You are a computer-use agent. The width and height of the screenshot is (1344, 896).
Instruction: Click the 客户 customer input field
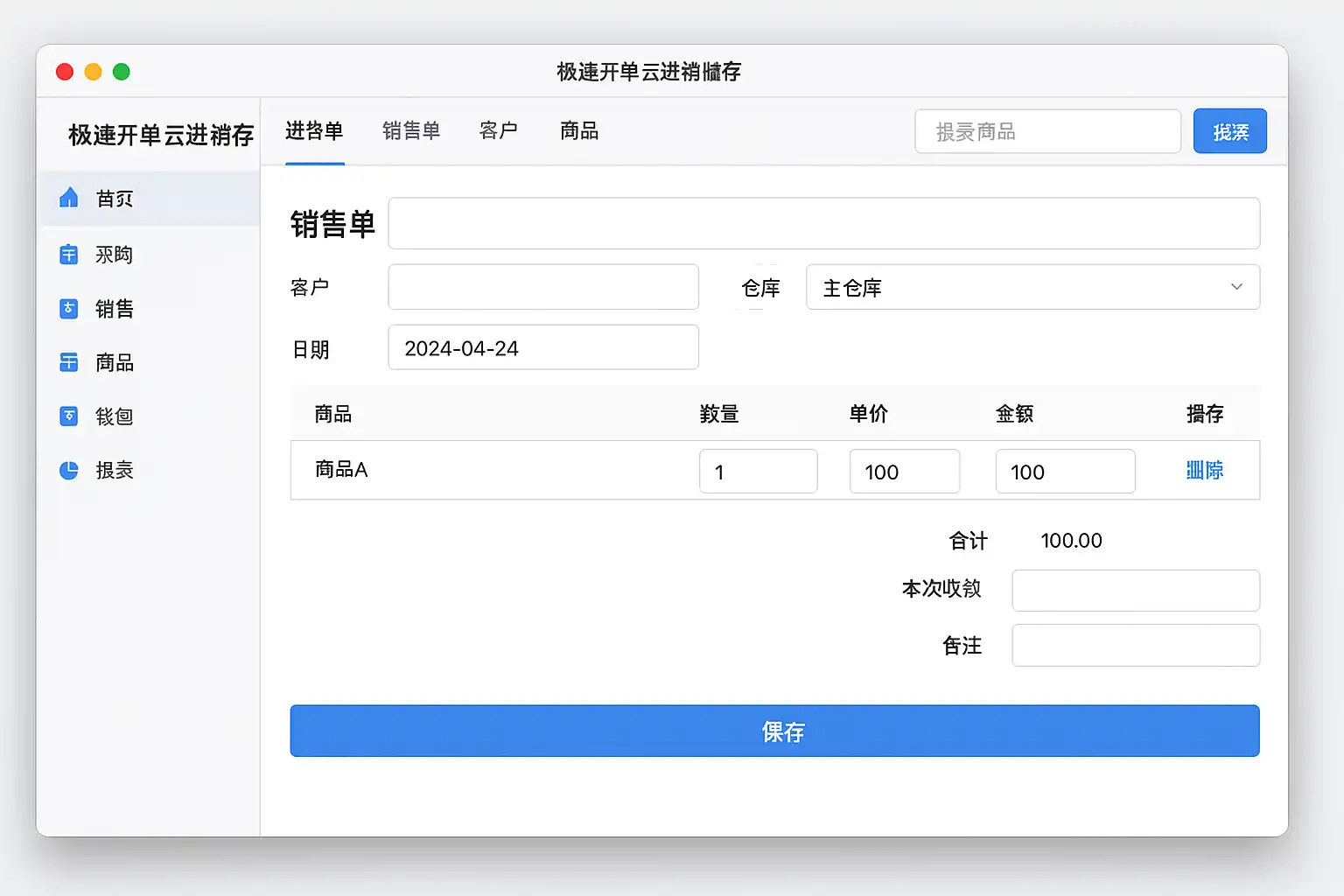(x=542, y=287)
